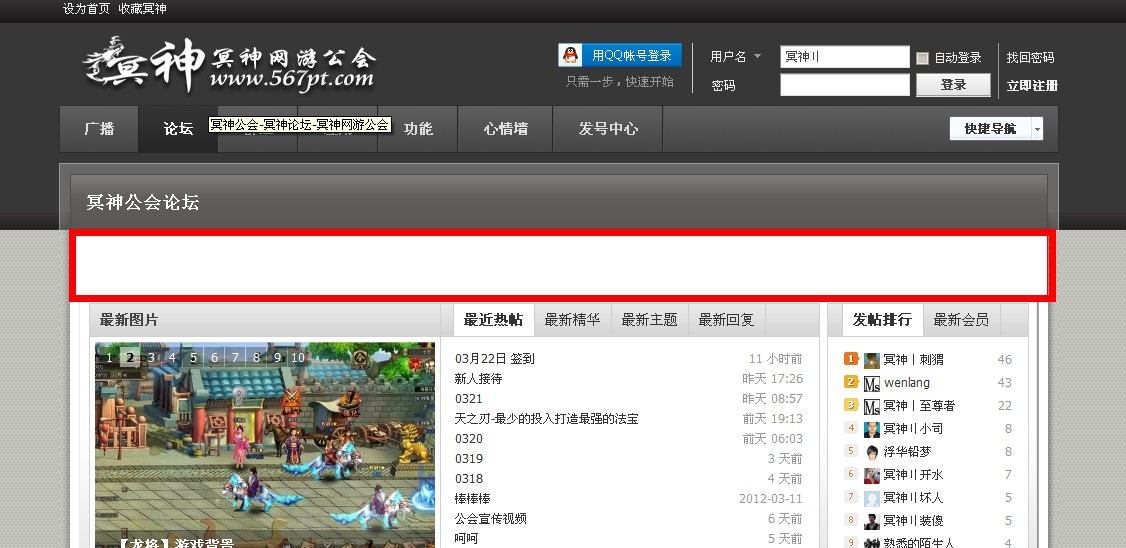Focus the 密码 input field

pos(847,85)
